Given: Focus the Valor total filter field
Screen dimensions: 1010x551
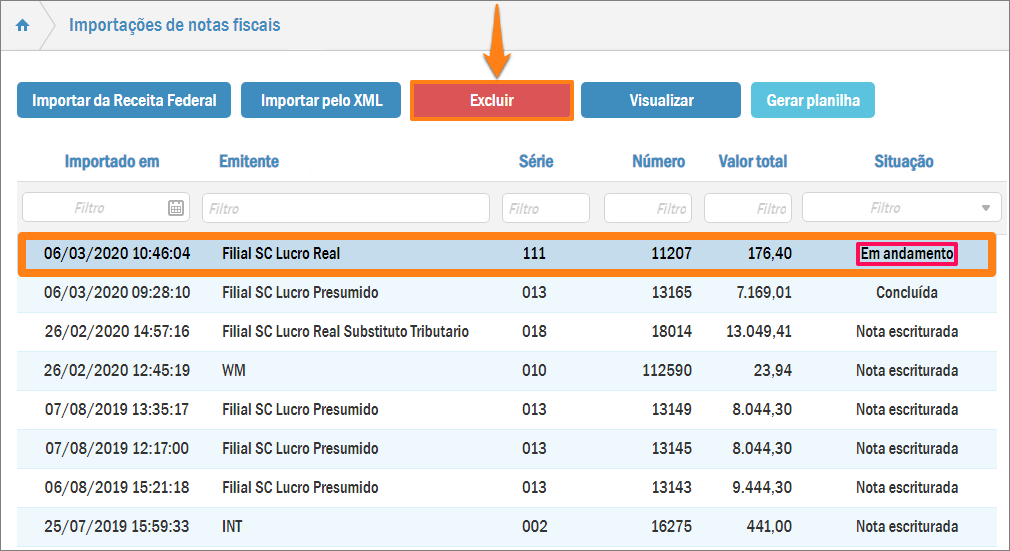Looking at the screenshot, I should tap(747, 208).
